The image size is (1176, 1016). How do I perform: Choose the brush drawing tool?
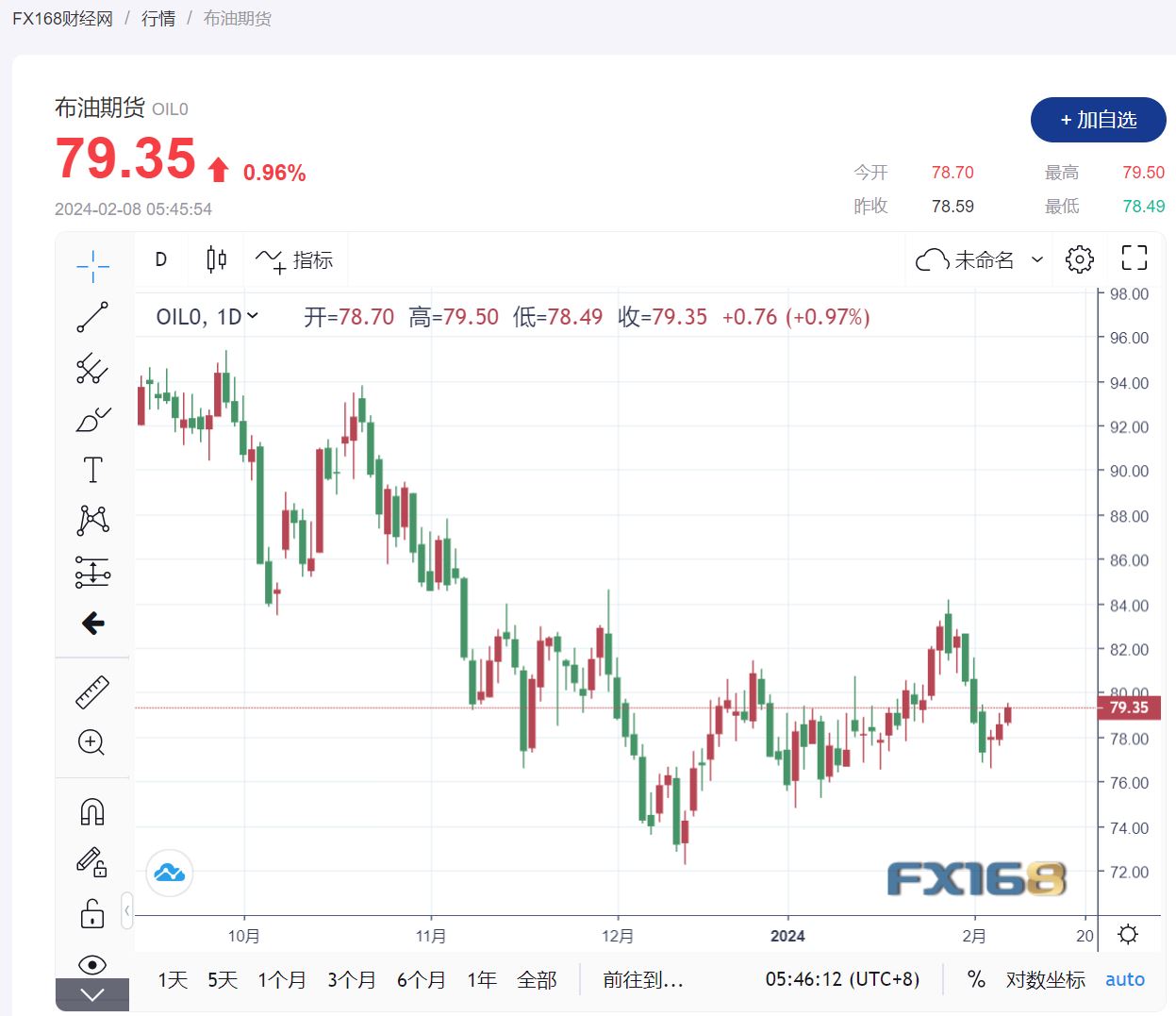click(92, 419)
